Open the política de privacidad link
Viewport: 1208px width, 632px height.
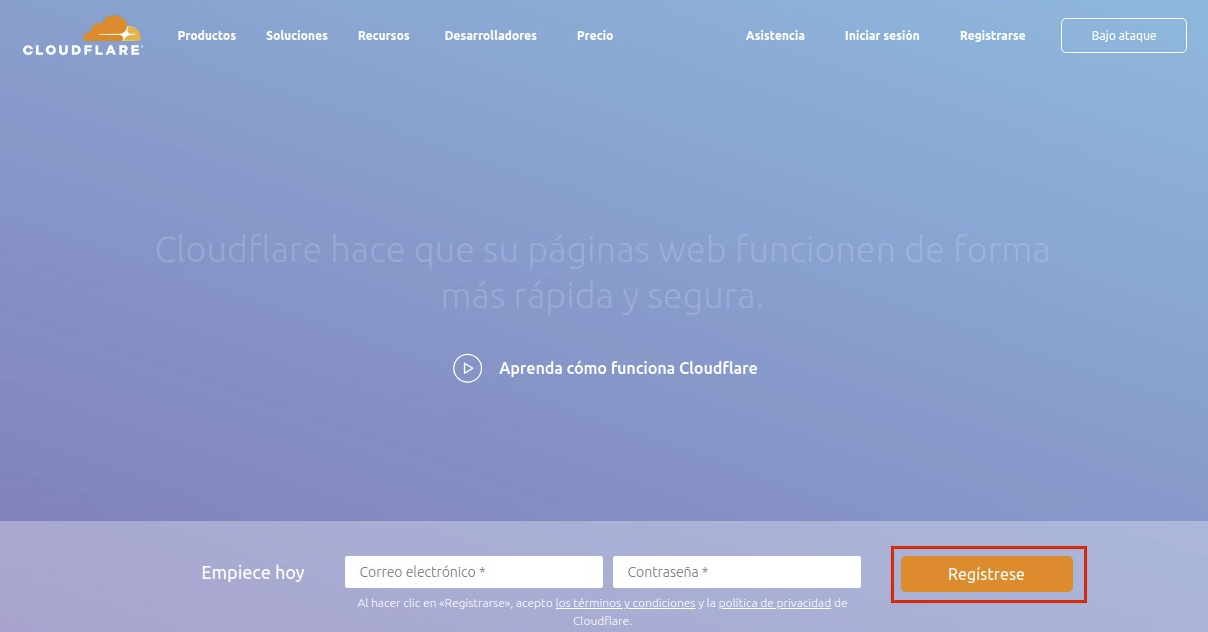pyautogui.click(x=775, y=603)
